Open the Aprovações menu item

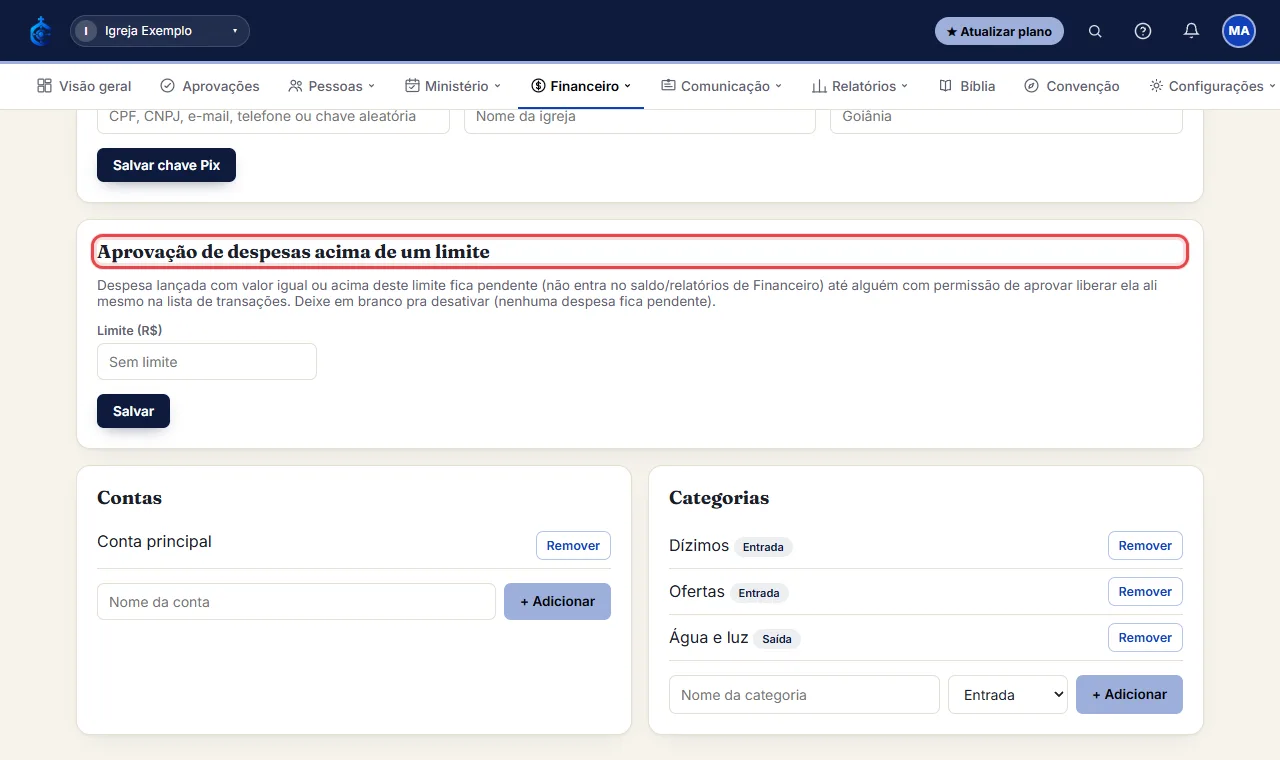(210, 86)
